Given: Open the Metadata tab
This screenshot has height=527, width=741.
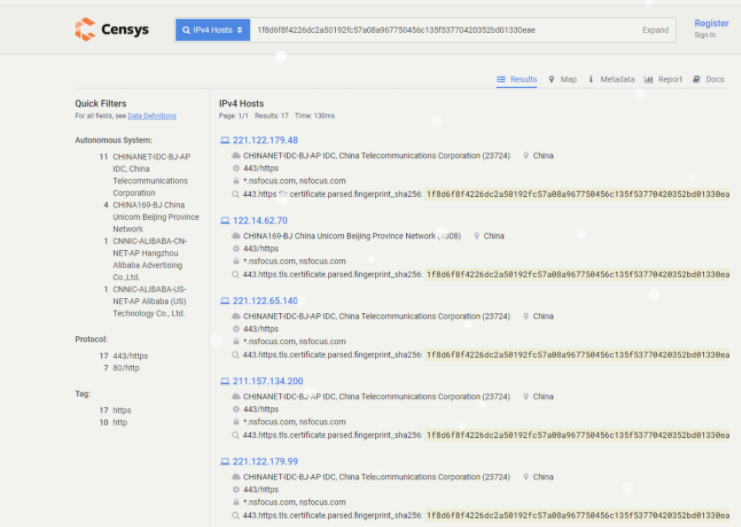Looking at the screenshot, I should 611,79.
